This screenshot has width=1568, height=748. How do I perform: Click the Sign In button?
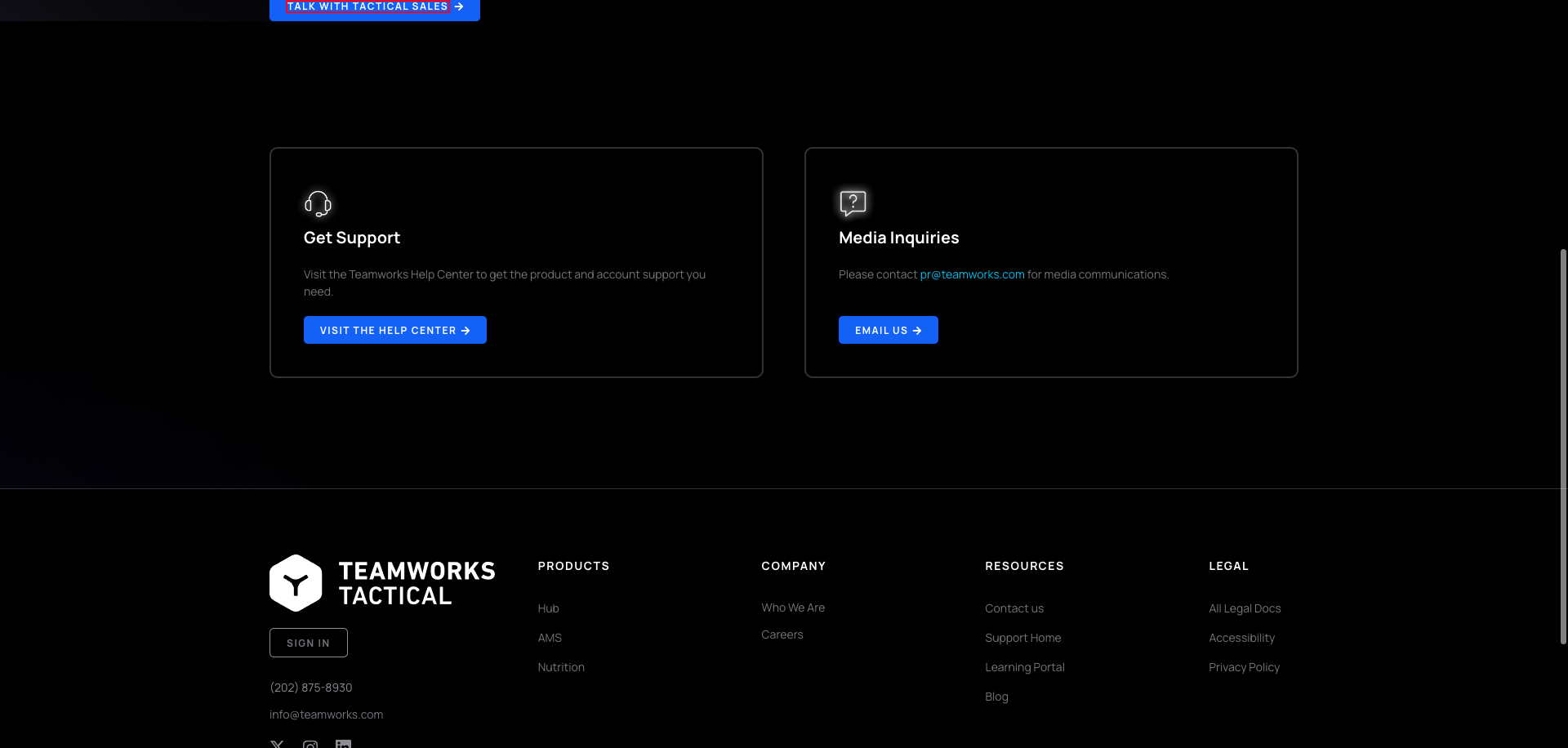[309, 643]
